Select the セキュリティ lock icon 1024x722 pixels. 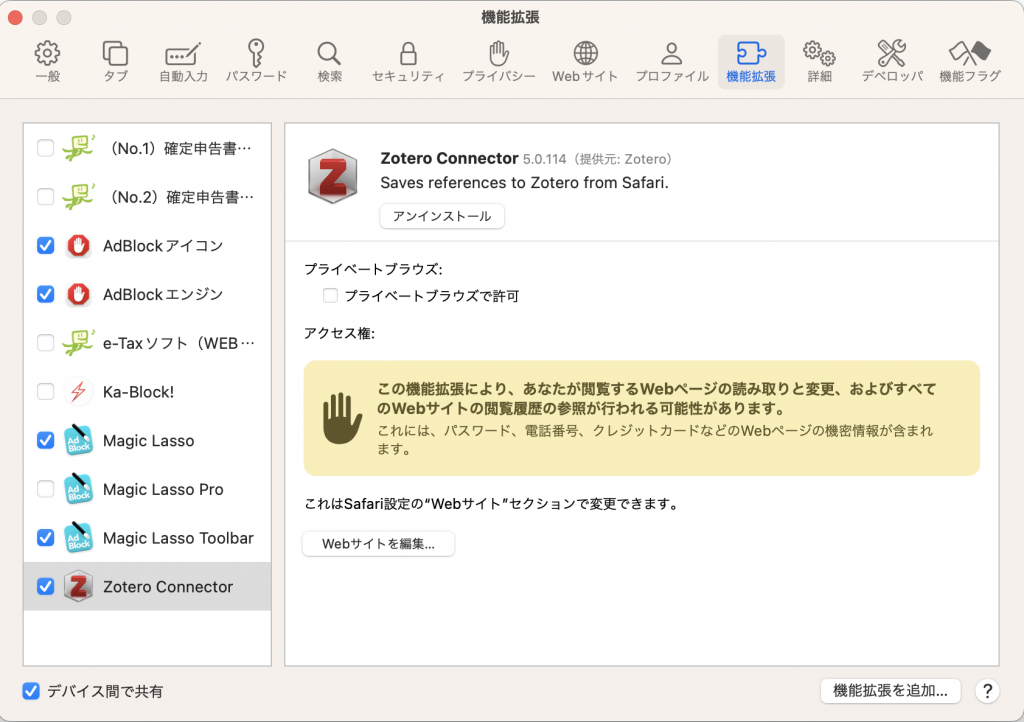click(x=408, y=62)
